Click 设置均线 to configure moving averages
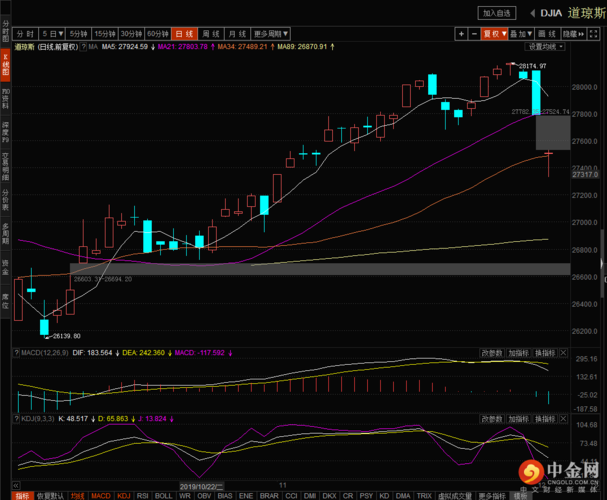Viewport: 607px width, 500px height. click(546, 46)
